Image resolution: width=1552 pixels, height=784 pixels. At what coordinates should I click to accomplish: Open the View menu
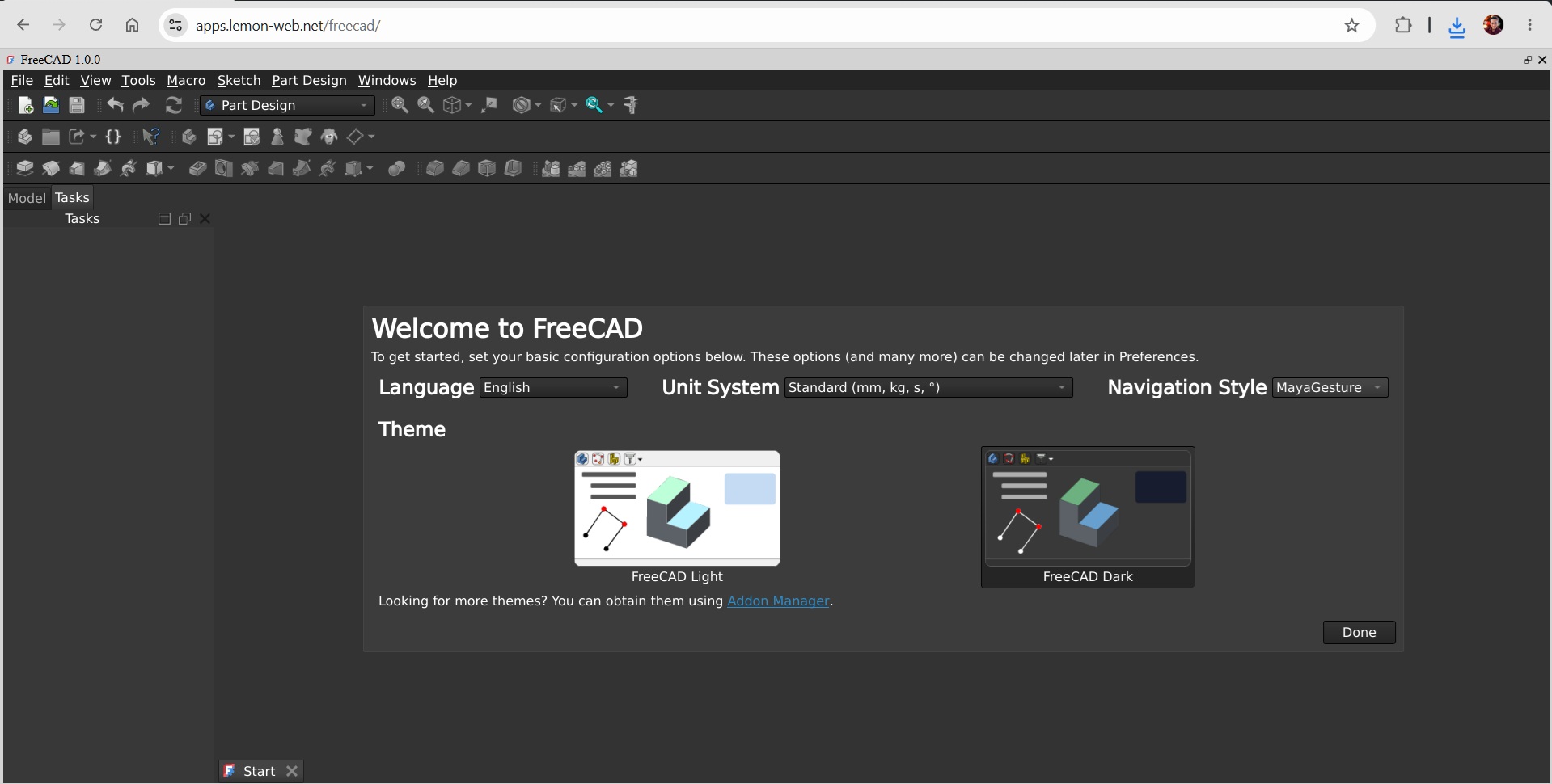coord(95,80)
